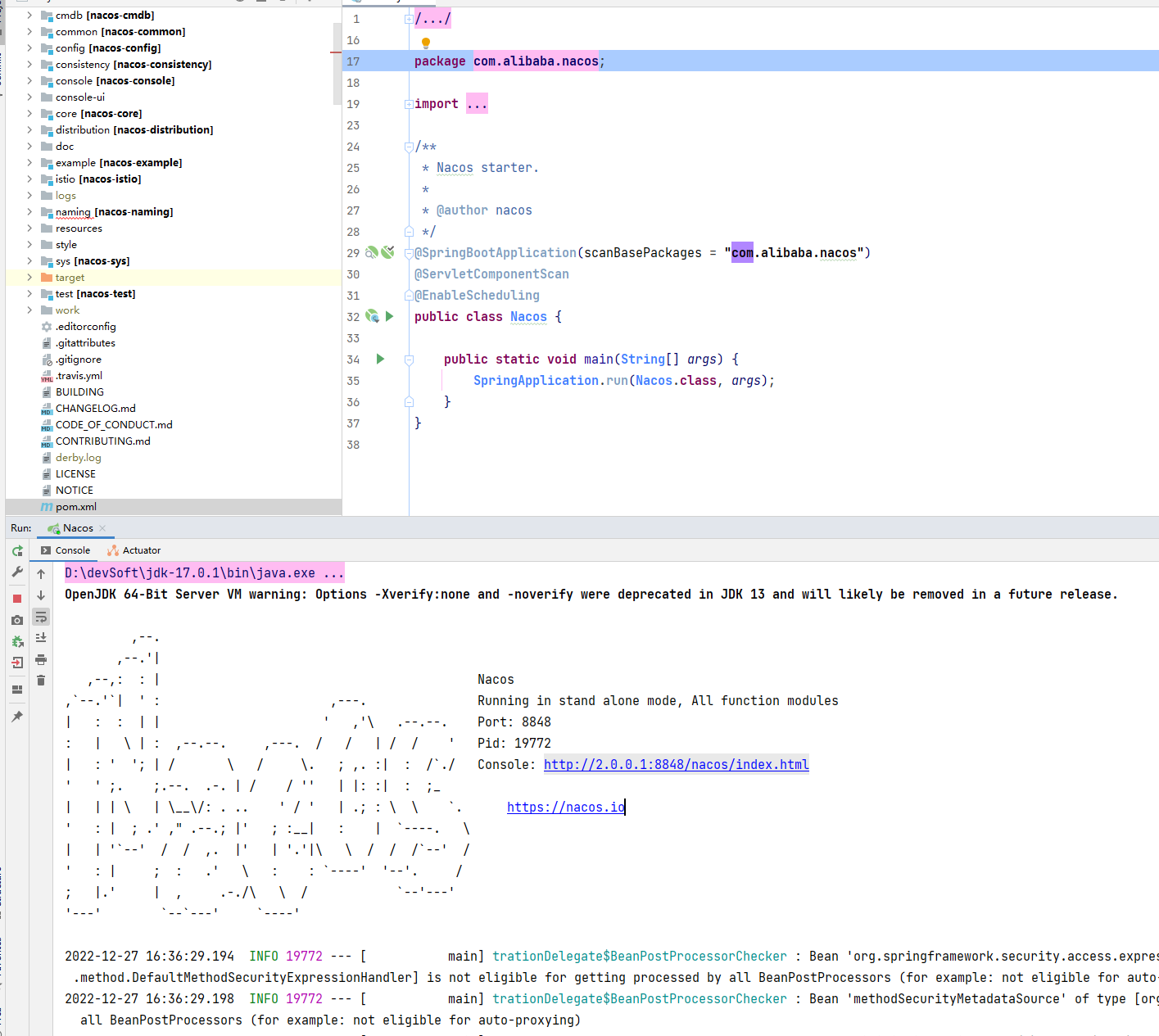This screenshot has width=1159, height=1036.
Task: Print the console output
Action: 41,659
